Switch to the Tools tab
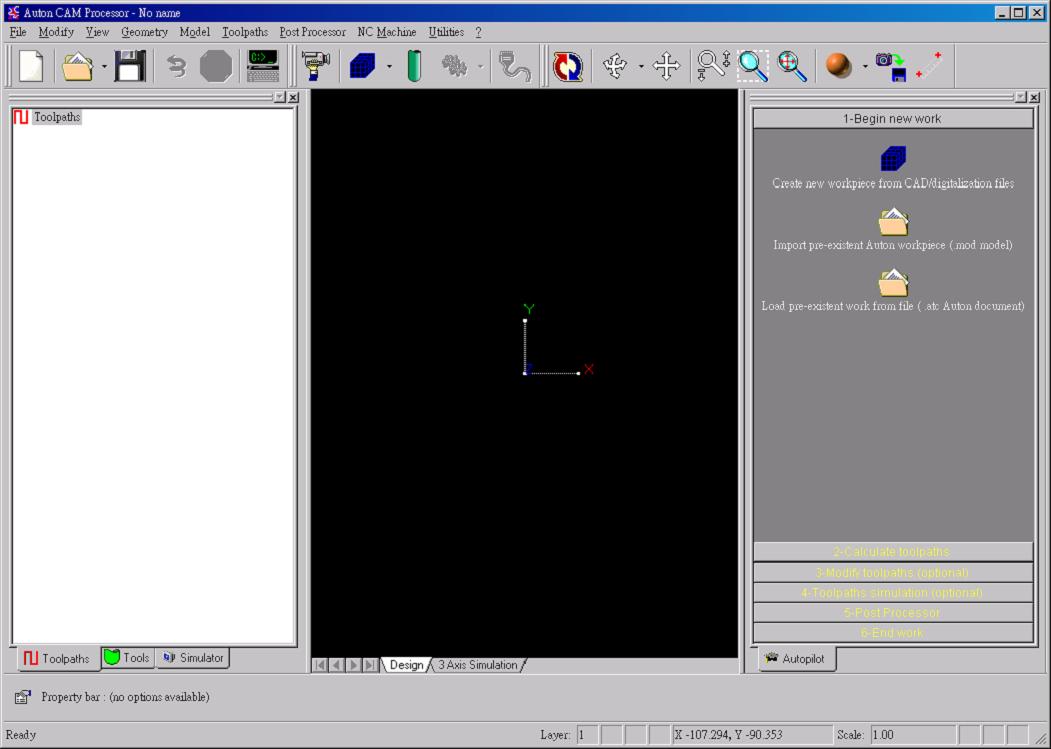 tap(127, 658)
